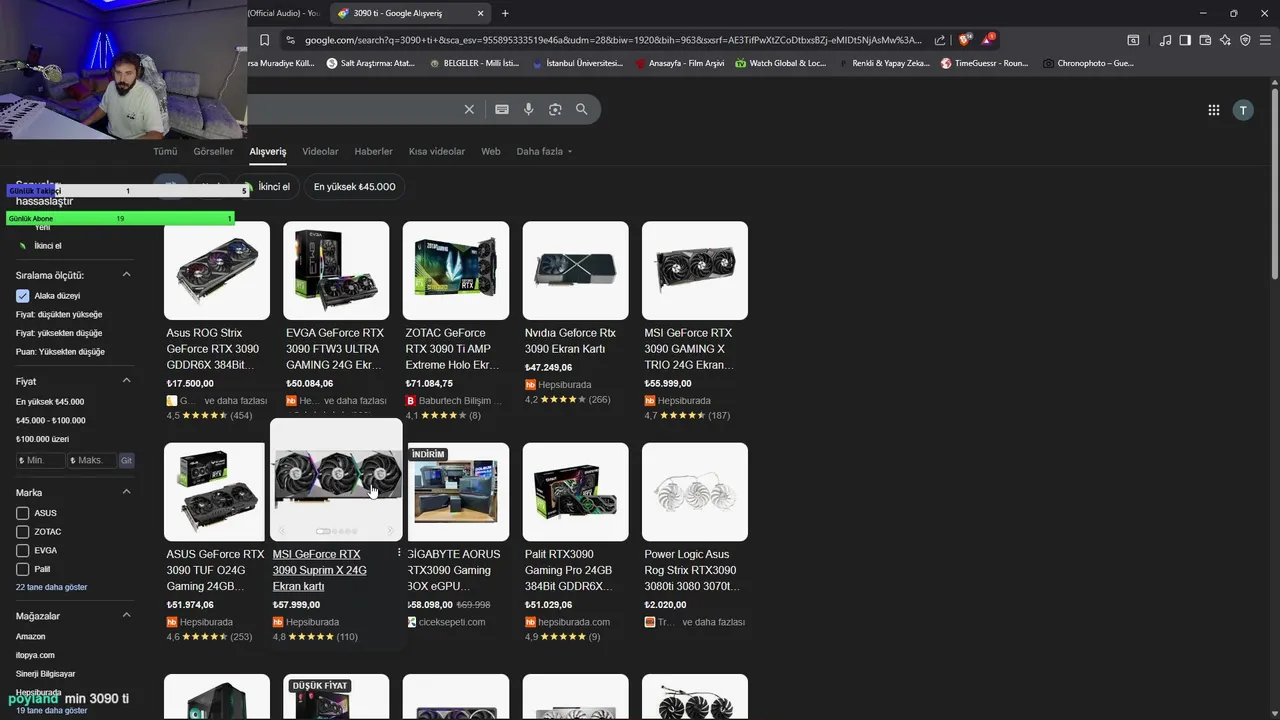Close the '3090 ti - Google Alışveriş' tab

coord(481,13)
